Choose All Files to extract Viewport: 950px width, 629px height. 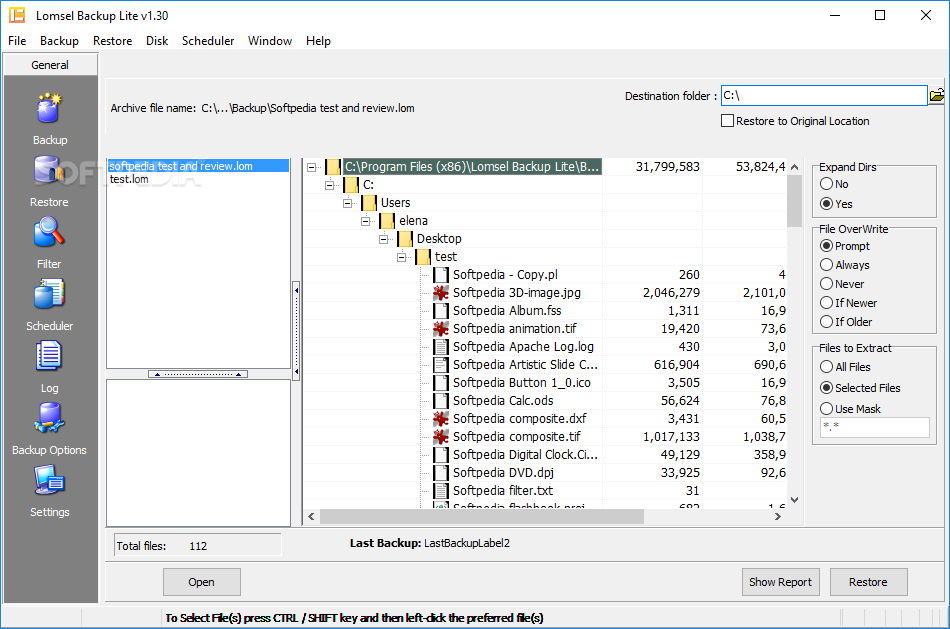tap(826, 367)
